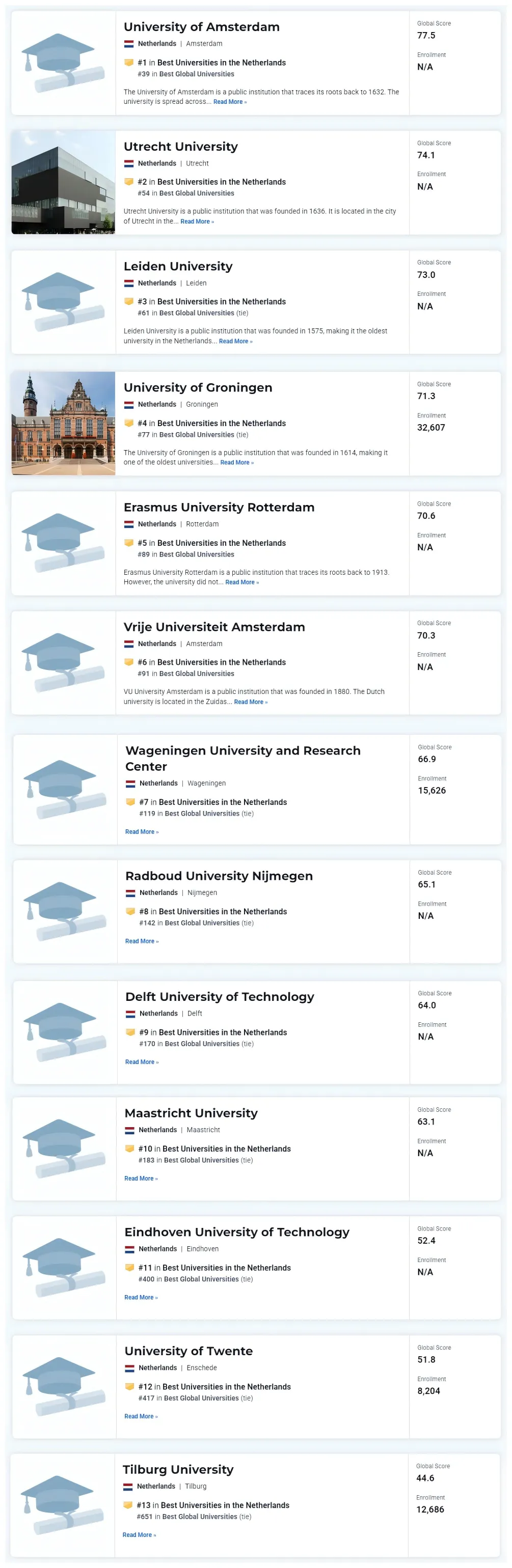Open the University of Groningen building photo
This screenshot has width=512, height=1568.
63,423
